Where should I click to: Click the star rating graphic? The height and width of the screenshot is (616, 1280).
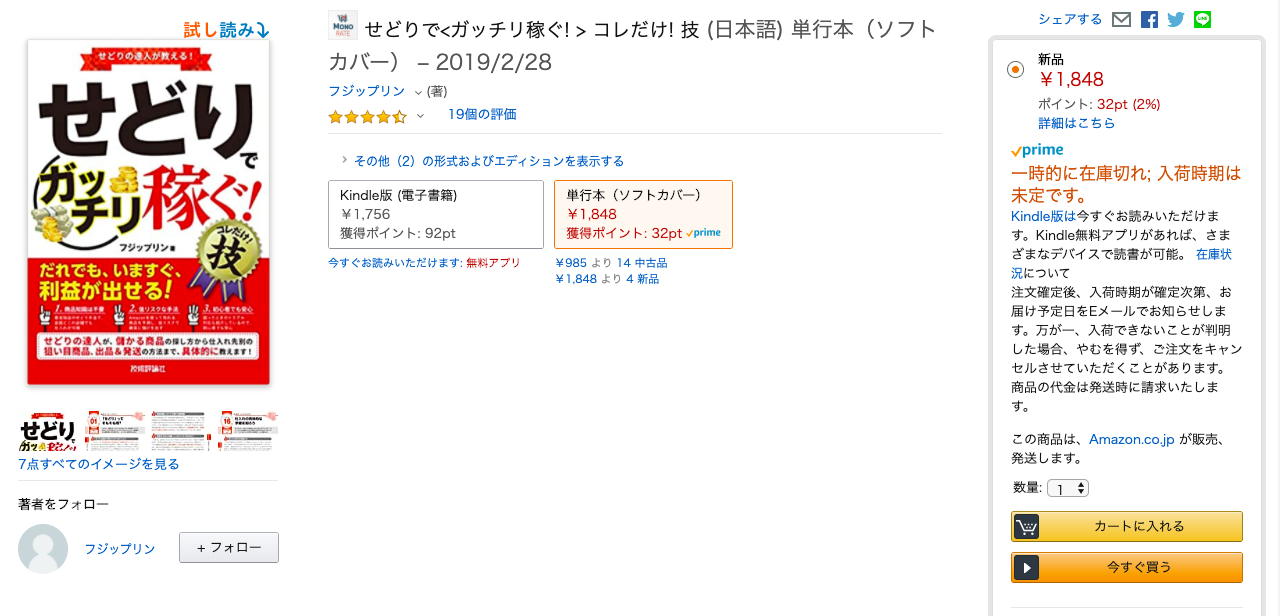click(367, 116)
